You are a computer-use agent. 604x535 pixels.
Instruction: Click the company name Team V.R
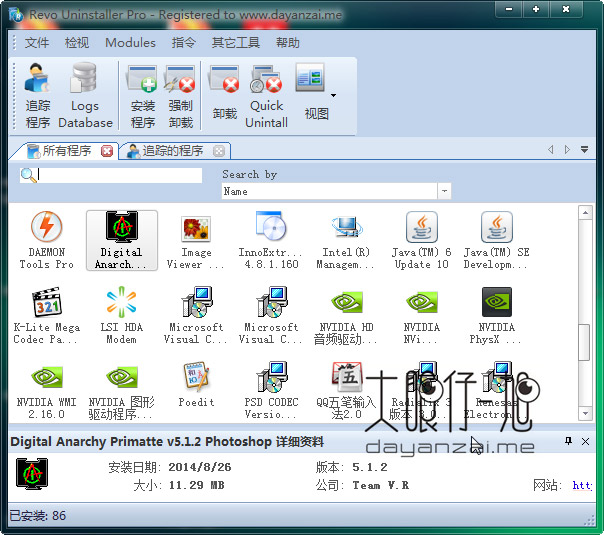pos(381,485)
